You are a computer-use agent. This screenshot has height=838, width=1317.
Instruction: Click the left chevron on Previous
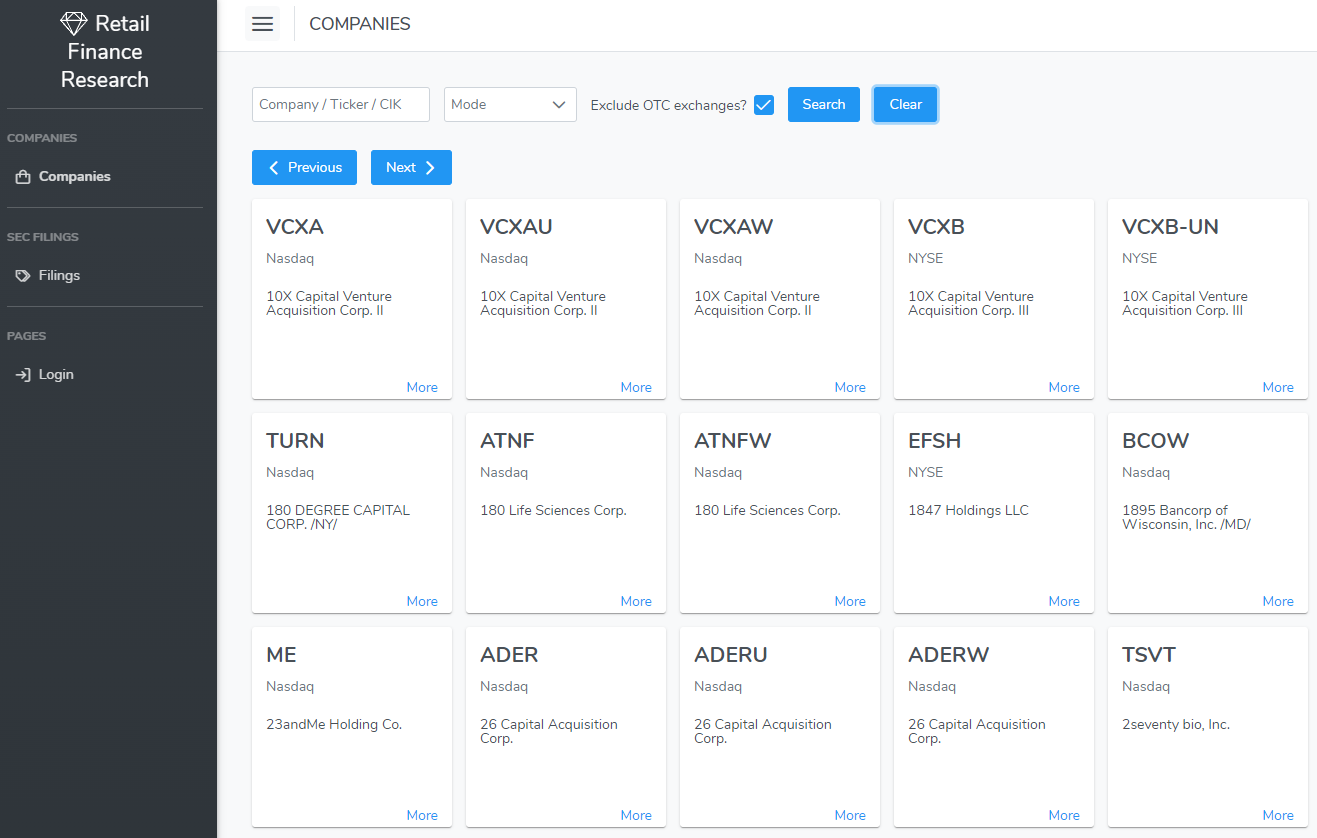274,168
